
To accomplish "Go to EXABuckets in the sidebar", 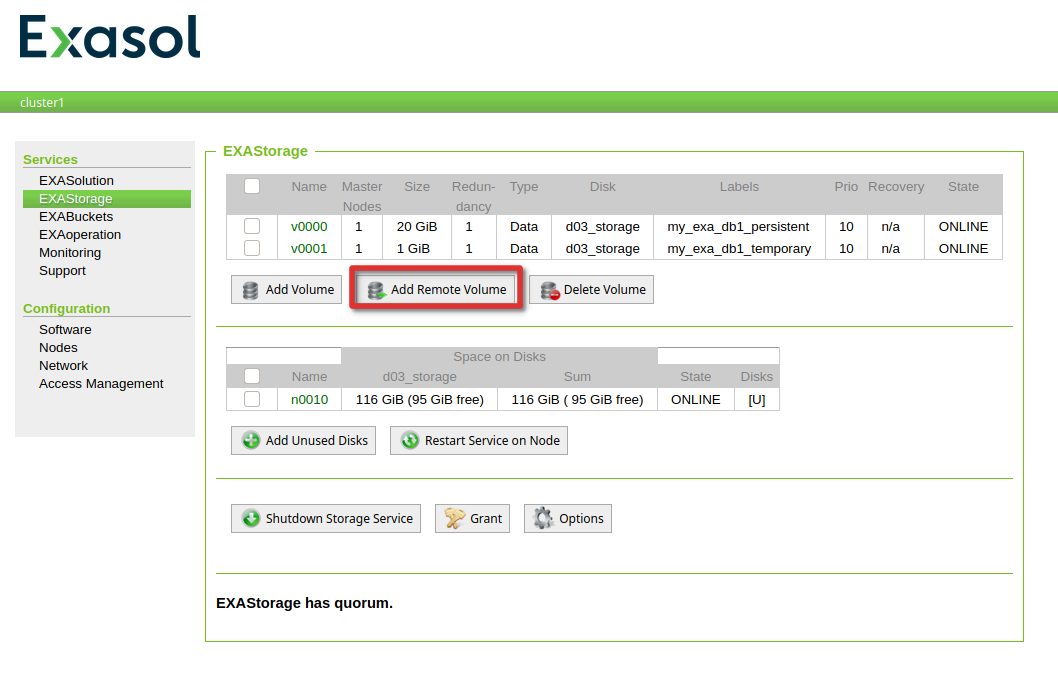I will pos(76,217).
